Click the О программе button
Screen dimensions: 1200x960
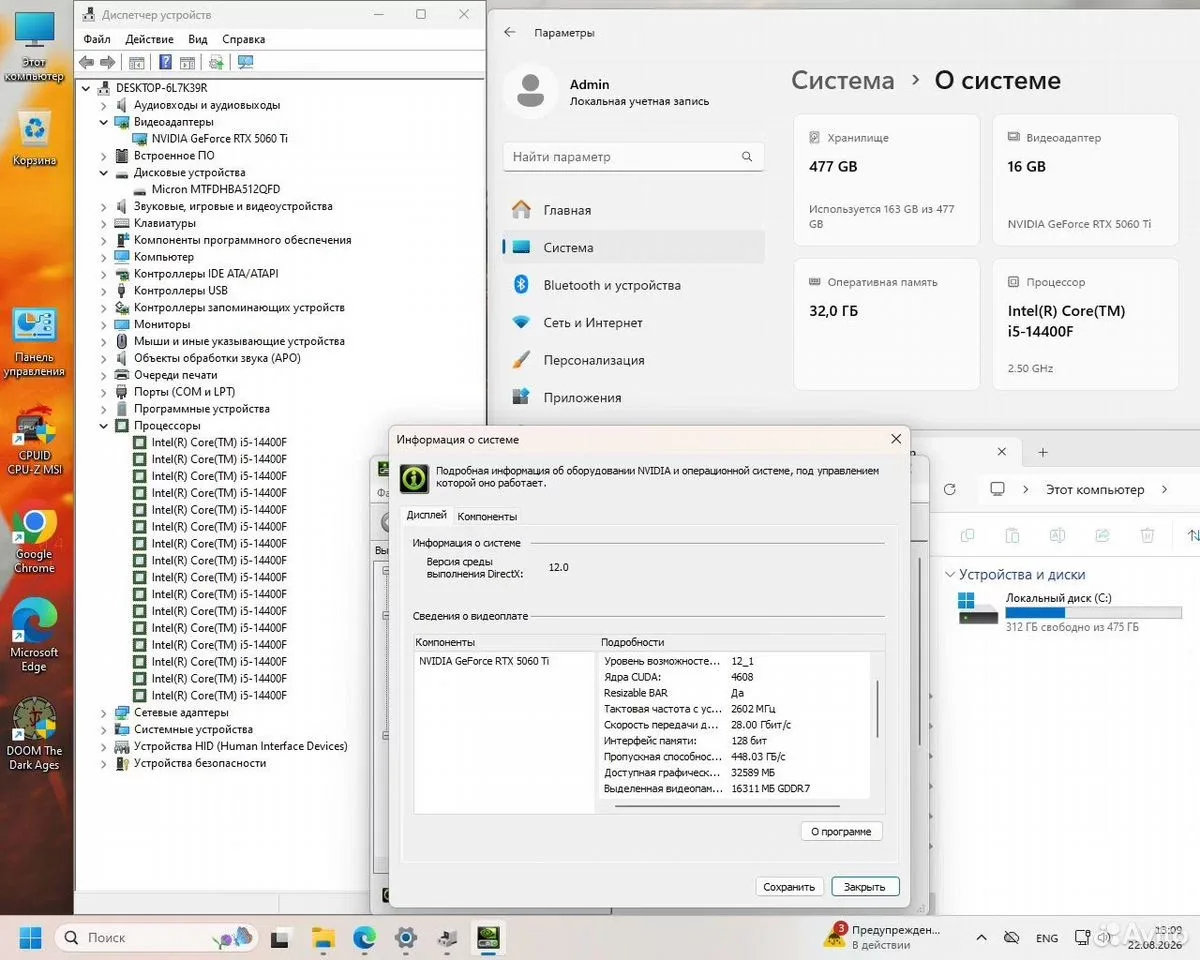point(841,831)
